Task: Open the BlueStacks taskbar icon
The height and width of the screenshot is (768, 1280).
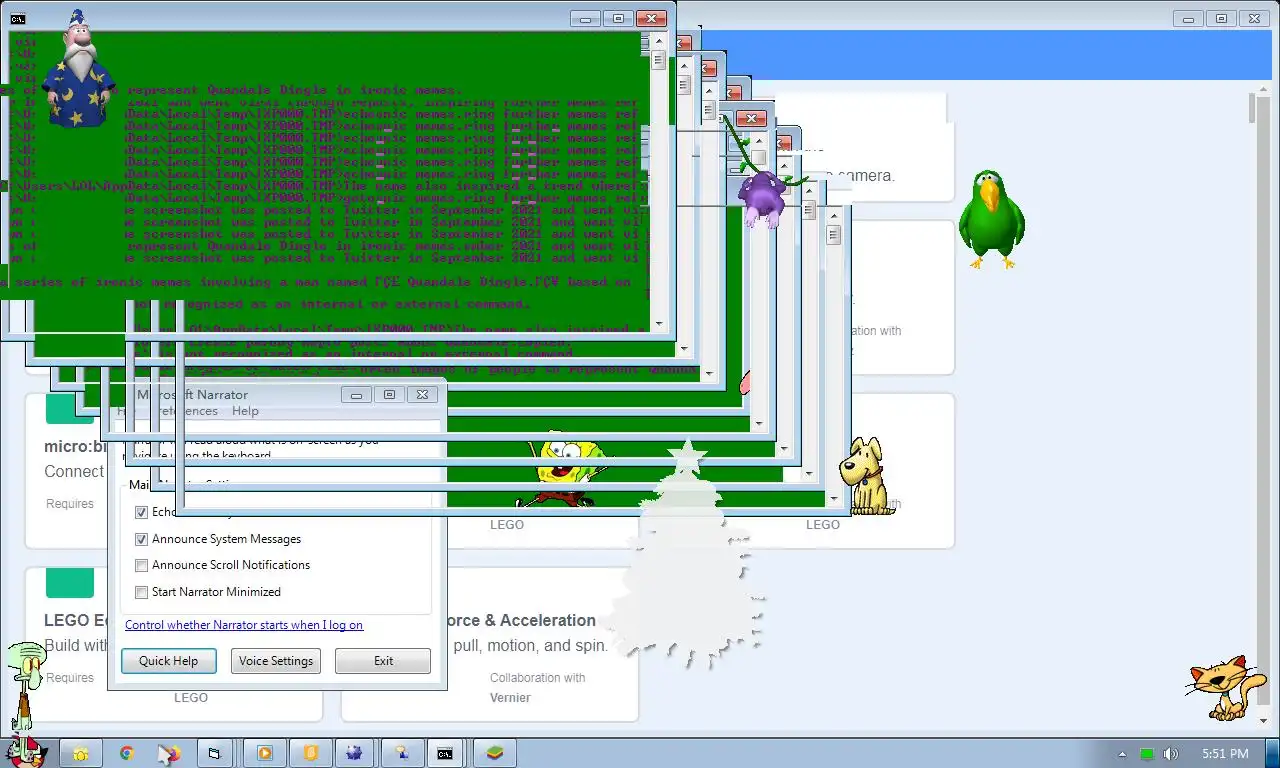Action: (x=494, y=753)
